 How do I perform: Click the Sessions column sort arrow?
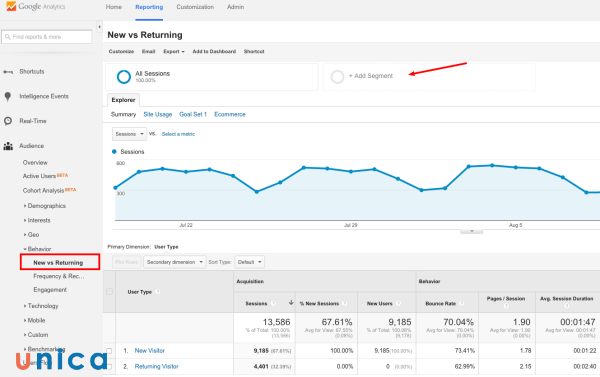(x=291, y=303)
